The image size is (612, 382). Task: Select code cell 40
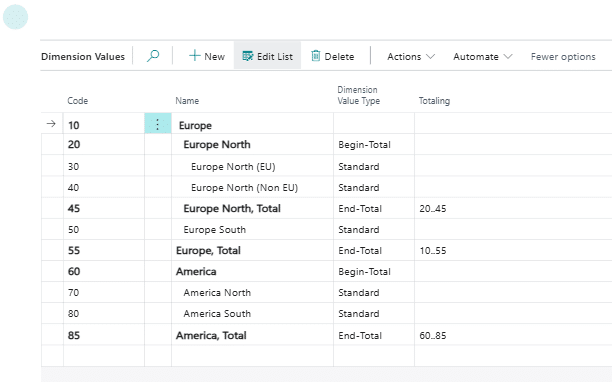coord(104,187)
